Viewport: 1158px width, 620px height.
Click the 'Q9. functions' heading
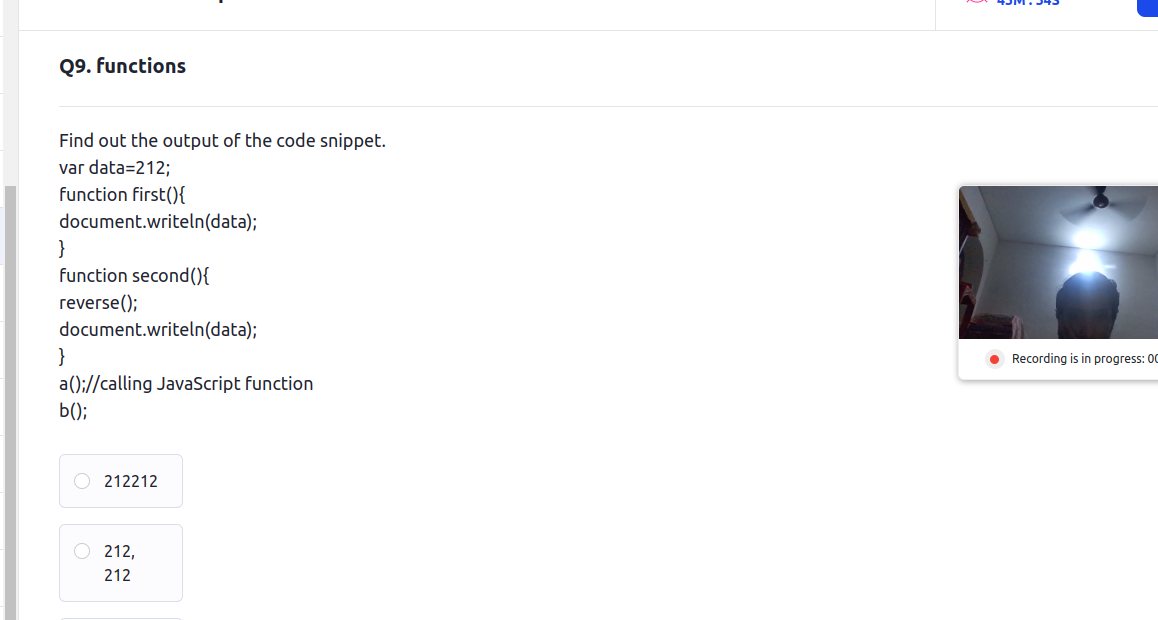click(x=123, y=66)
